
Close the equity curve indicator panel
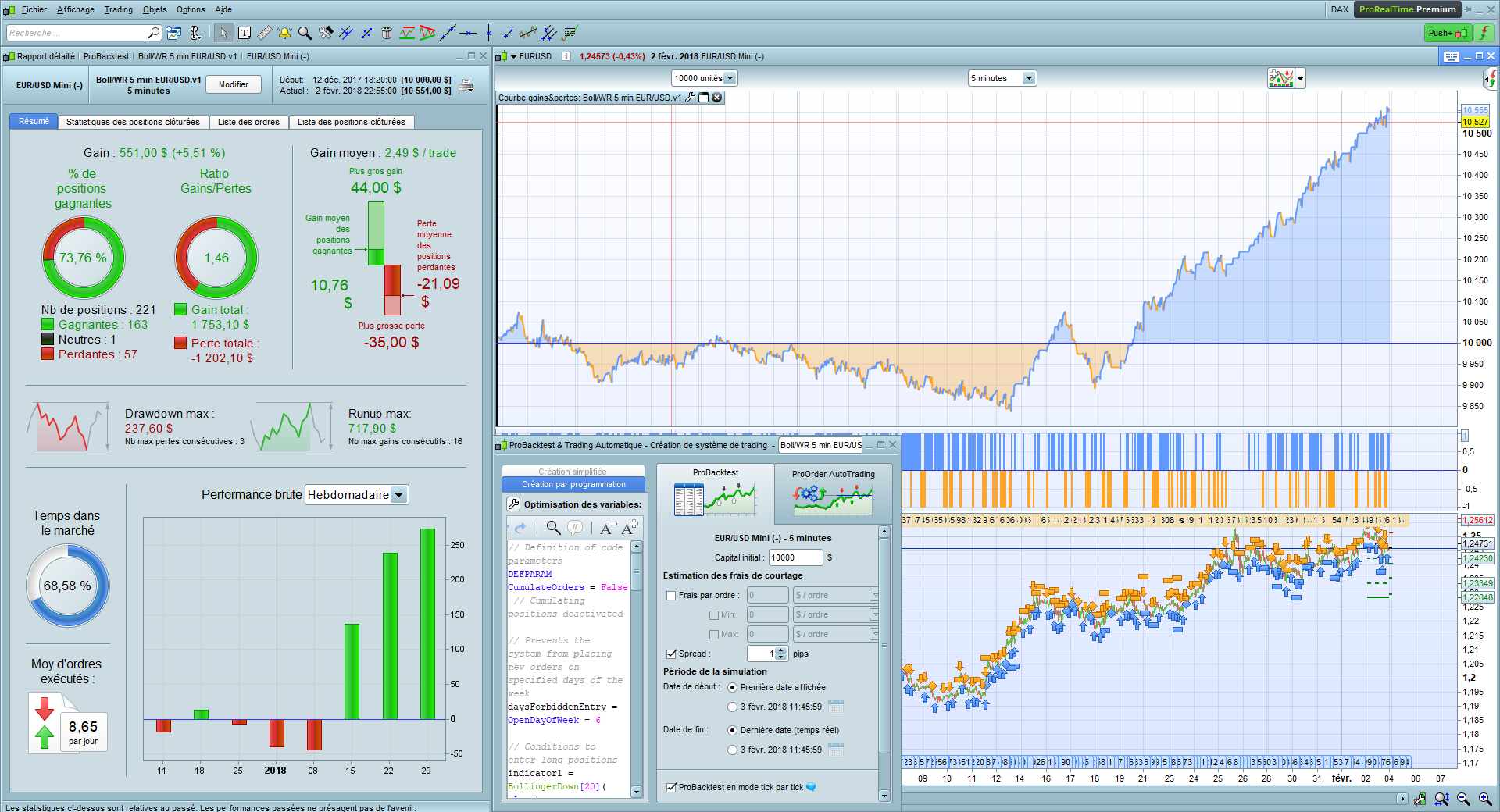coord(717,98)
